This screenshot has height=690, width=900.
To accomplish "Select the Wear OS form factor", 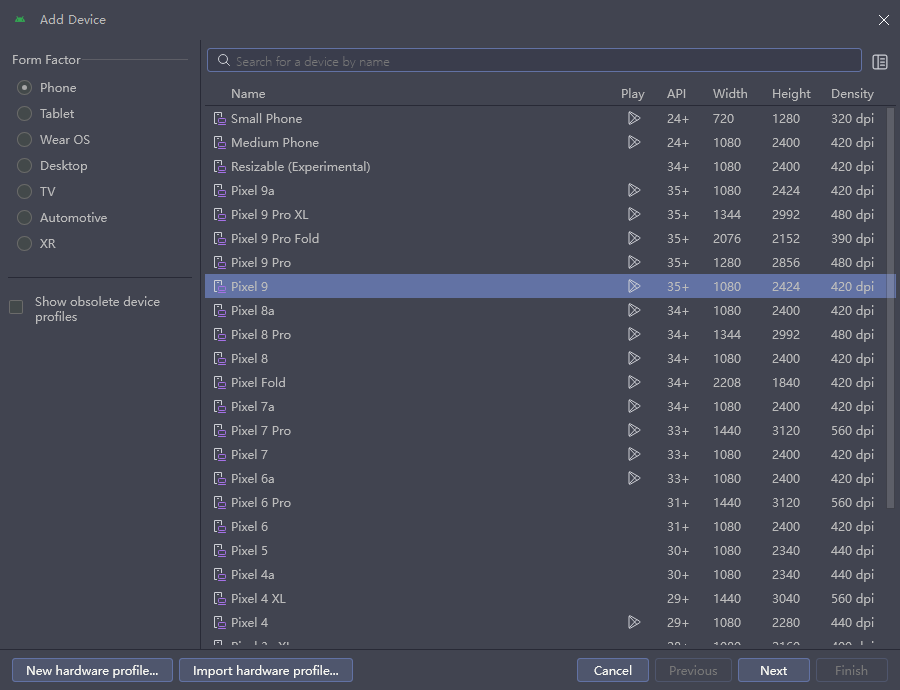I will pyautogui.click(x=24, y=140).
